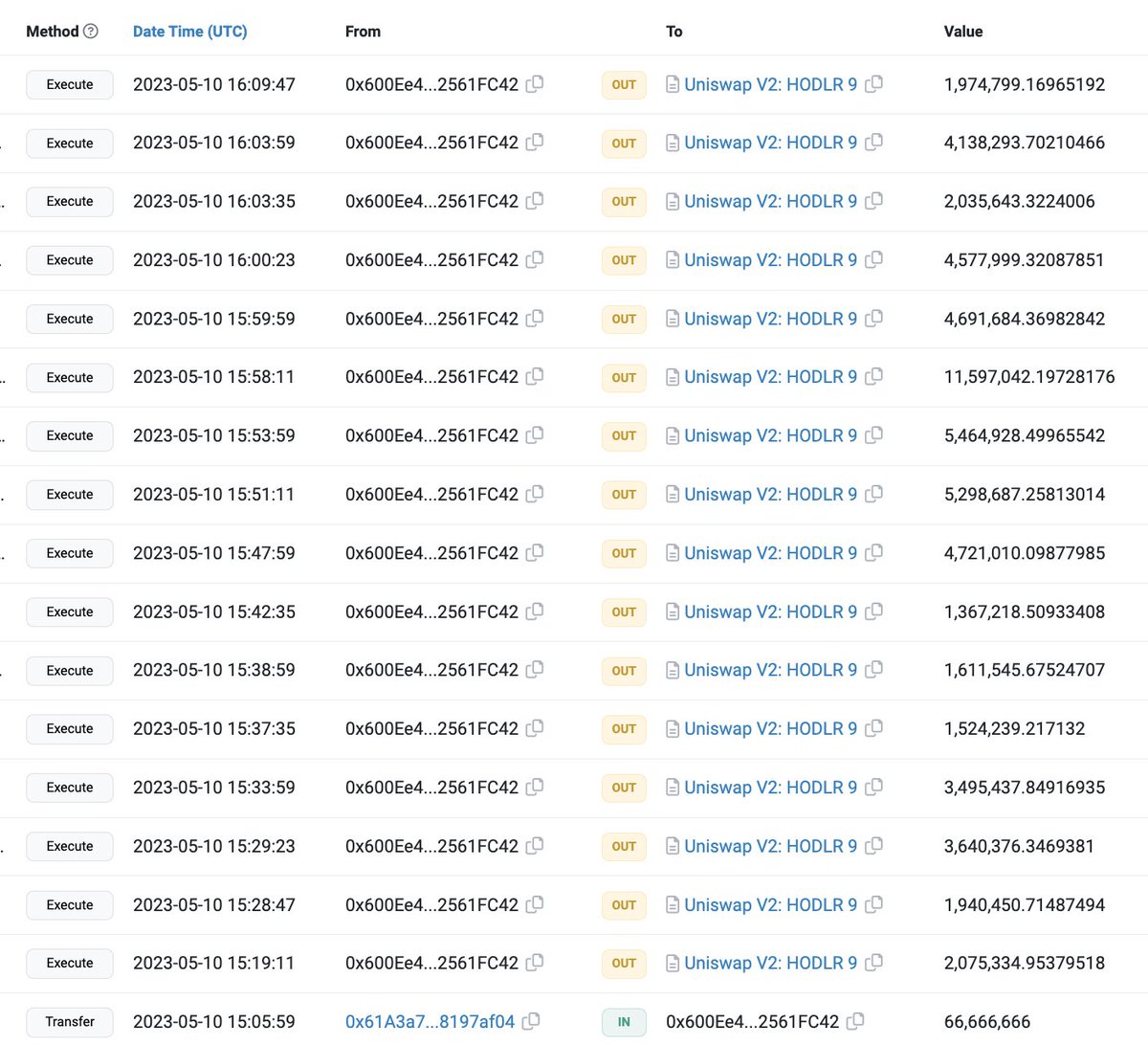Screen dimensions: 1148x1045
Task: Copy To address in 16:09:47 row
Action: (873, 84)
